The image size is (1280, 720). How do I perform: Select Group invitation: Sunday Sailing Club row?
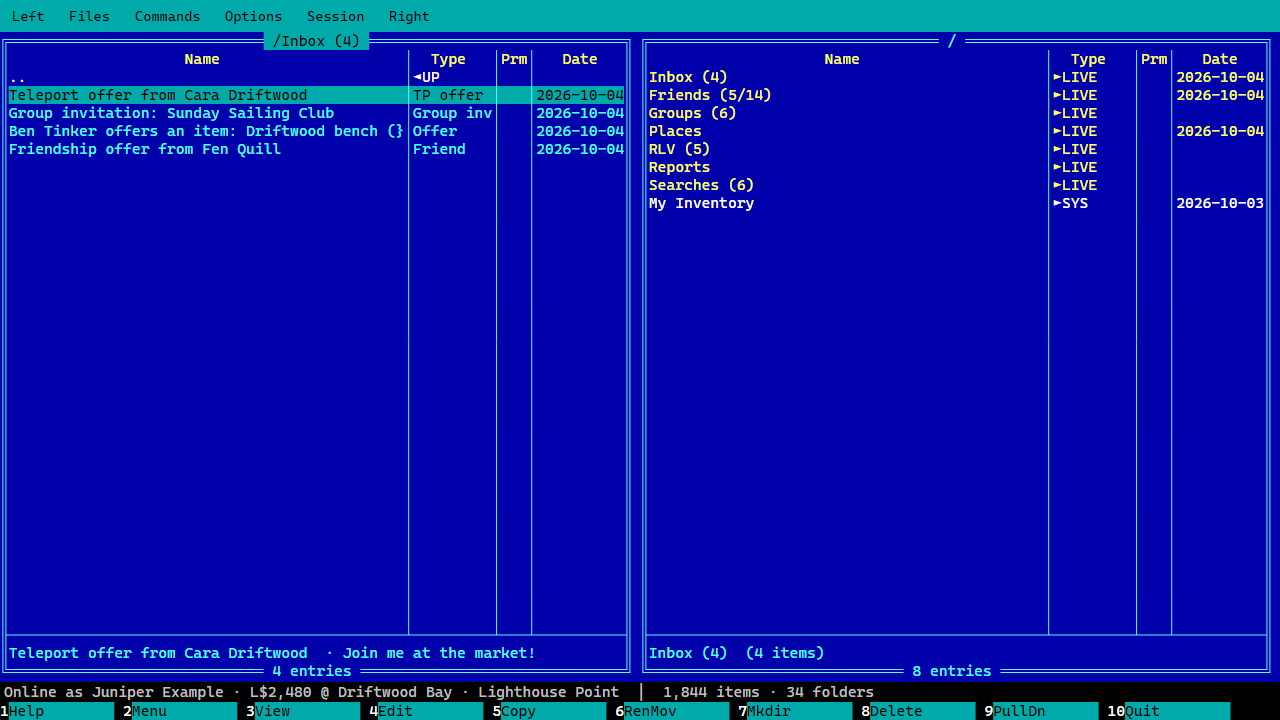click(x=316, y=113)
